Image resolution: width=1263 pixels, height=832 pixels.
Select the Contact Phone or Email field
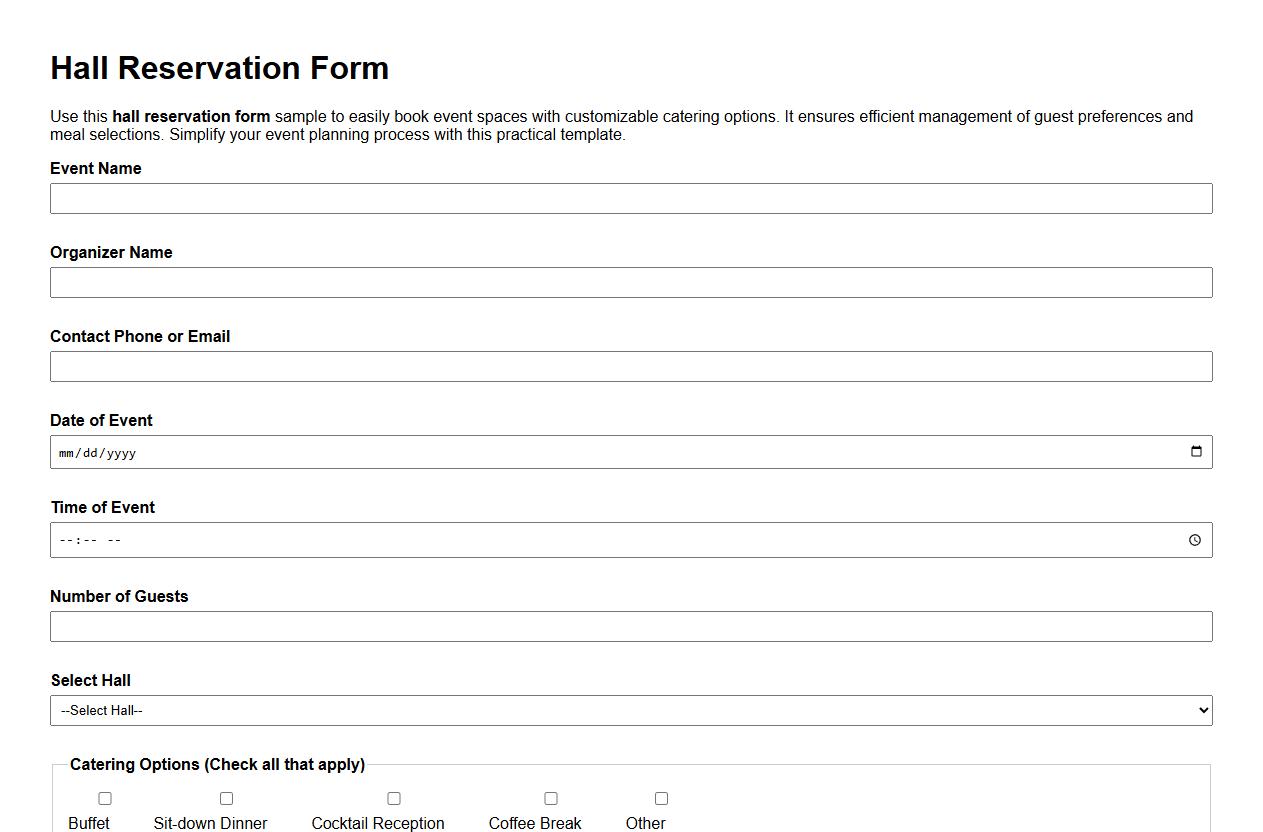[630, 366]
